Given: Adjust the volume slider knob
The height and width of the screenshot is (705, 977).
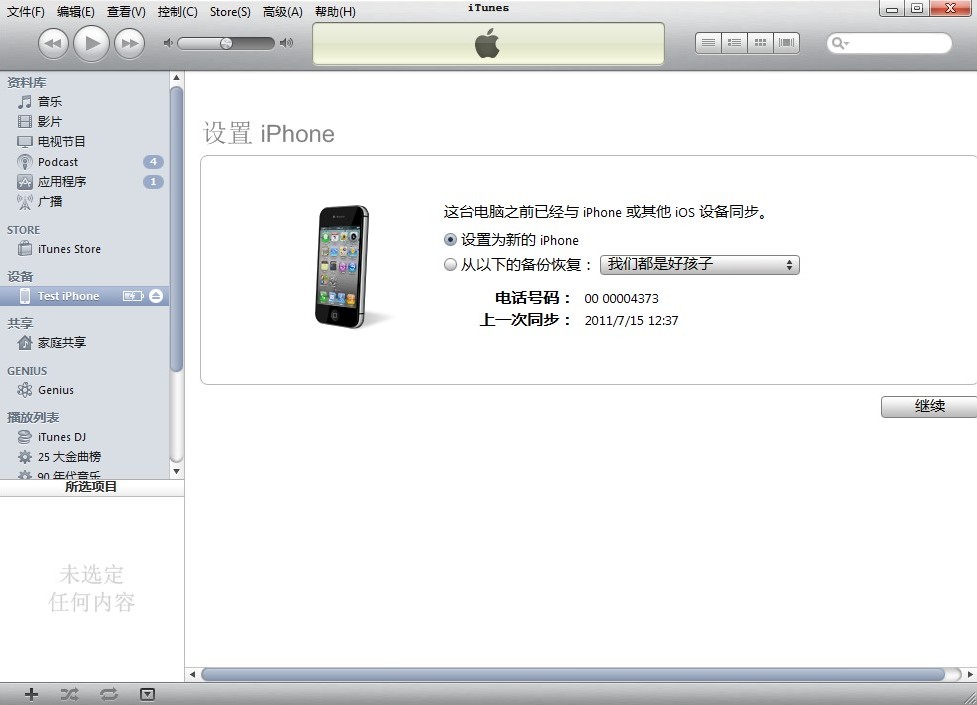Looking at the screenshot, I should 226,43.
